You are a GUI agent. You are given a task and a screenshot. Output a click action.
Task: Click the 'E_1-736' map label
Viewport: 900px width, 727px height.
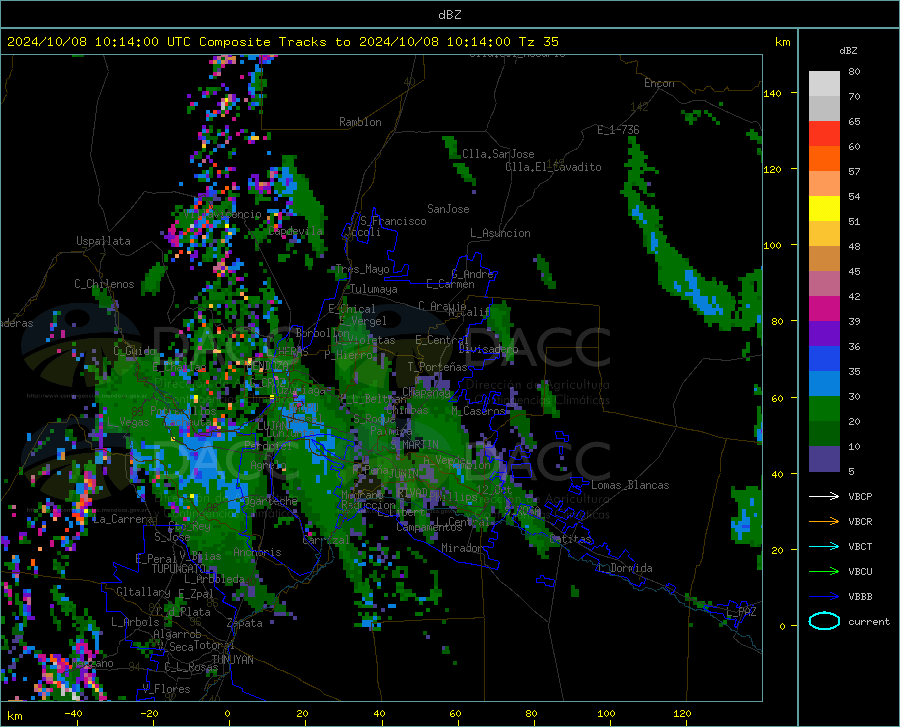pos(618,130)
